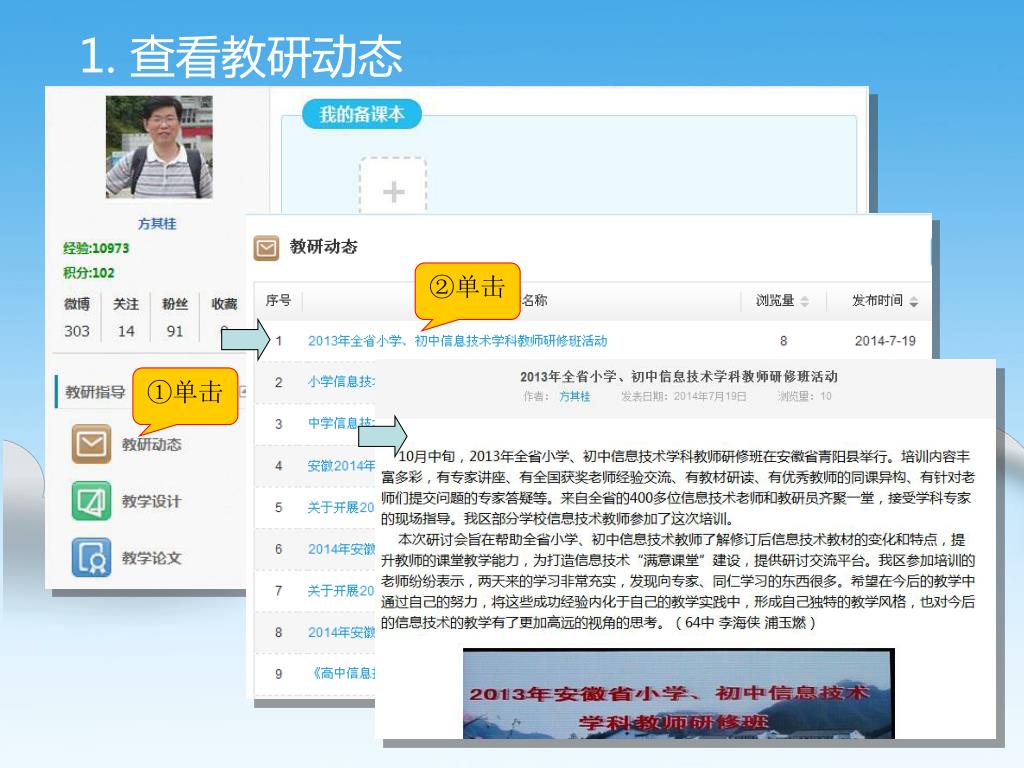Viewport: 1024px width, 768px height.
Task: Select the 教研动态 sidebar menu item
Action: tap(152, 445)
